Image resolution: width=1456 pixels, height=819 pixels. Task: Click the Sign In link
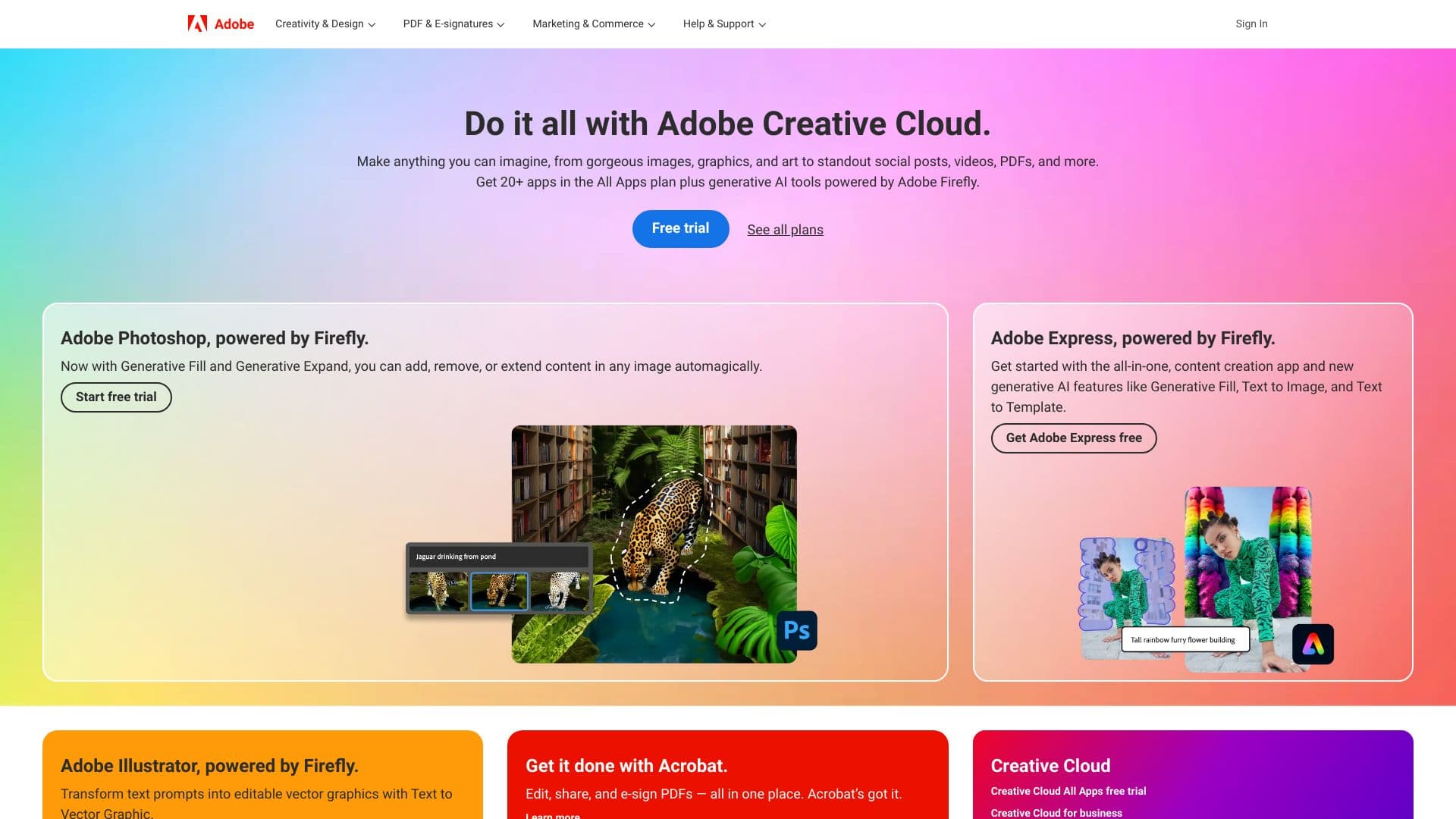1250,24
